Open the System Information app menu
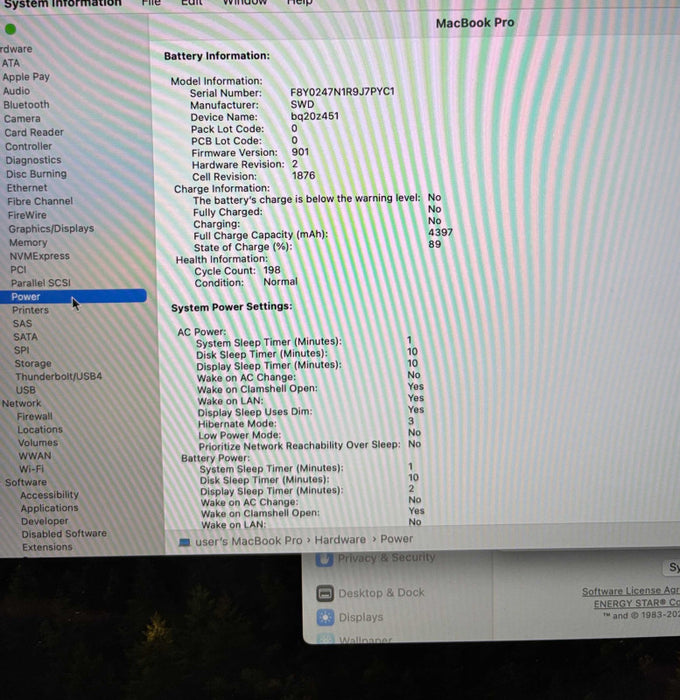This screenshot has width=680, height=700. tap(63, 4)
